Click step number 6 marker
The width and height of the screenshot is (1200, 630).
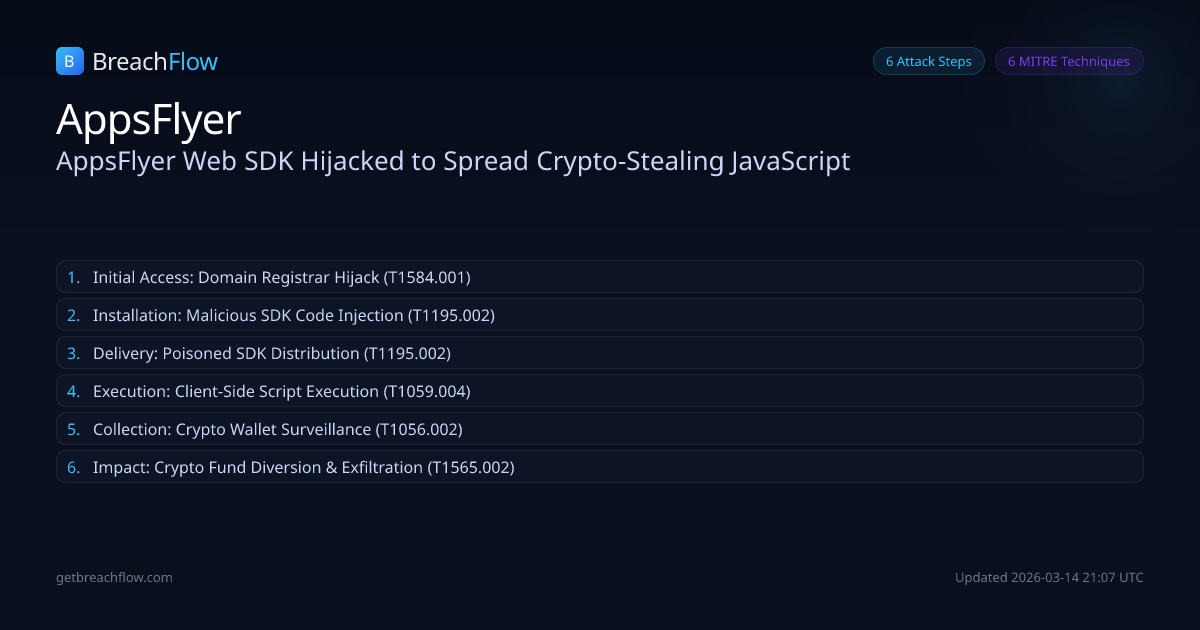73,467
